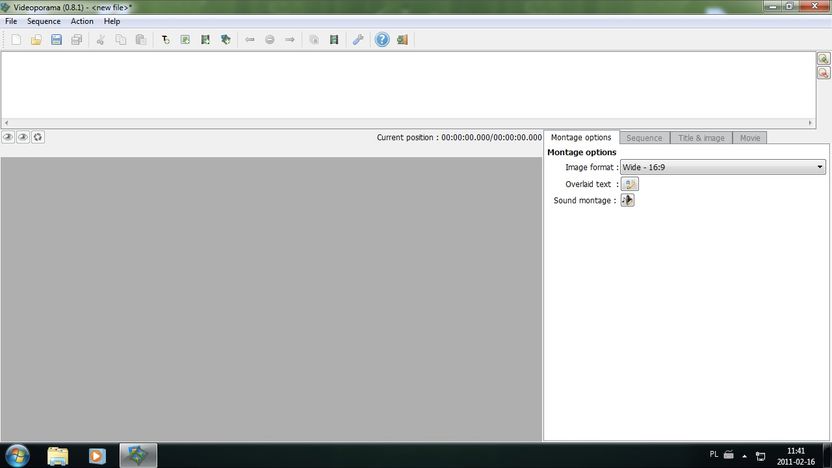The width and height of the screenshot is (832, 468).
Task: Add a text title sequence
Action: (x=165, y=40)
